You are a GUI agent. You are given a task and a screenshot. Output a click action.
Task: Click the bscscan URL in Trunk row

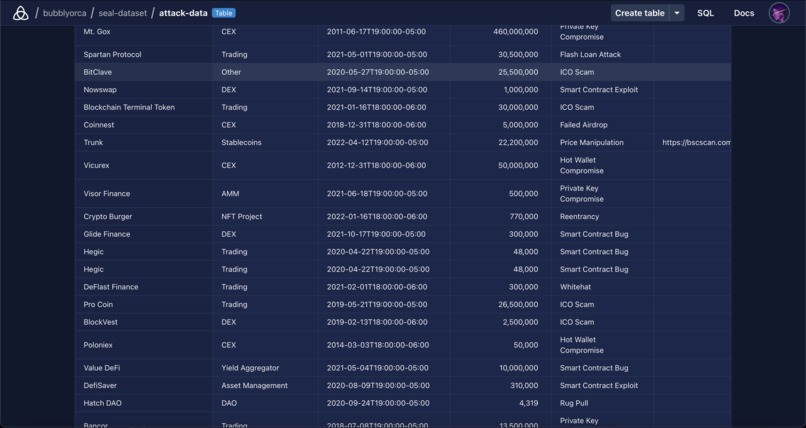coord(696,142)
